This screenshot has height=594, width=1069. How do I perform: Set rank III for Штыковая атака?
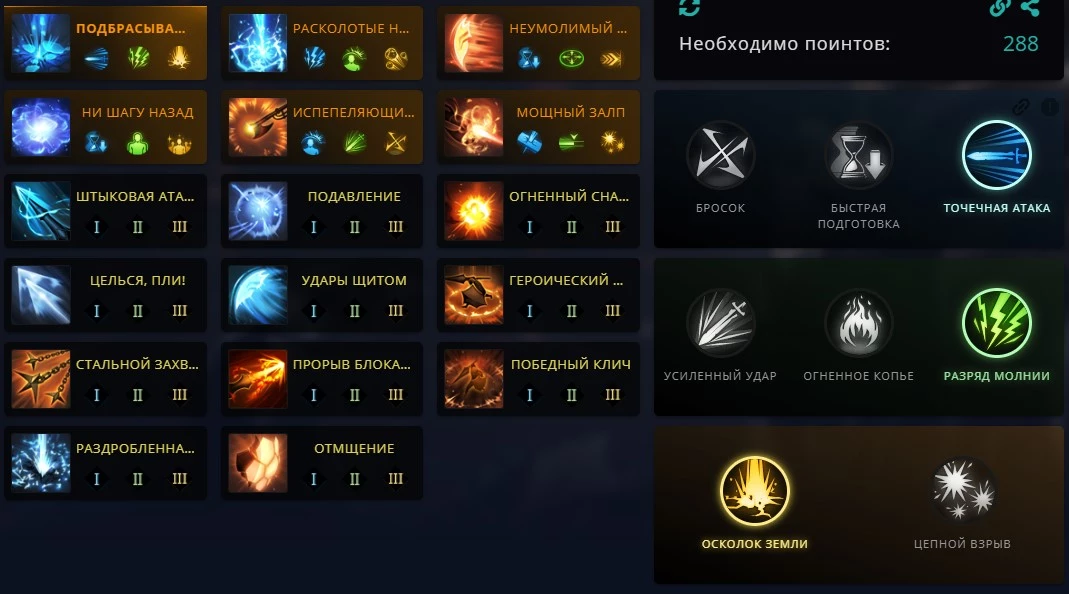179,227
